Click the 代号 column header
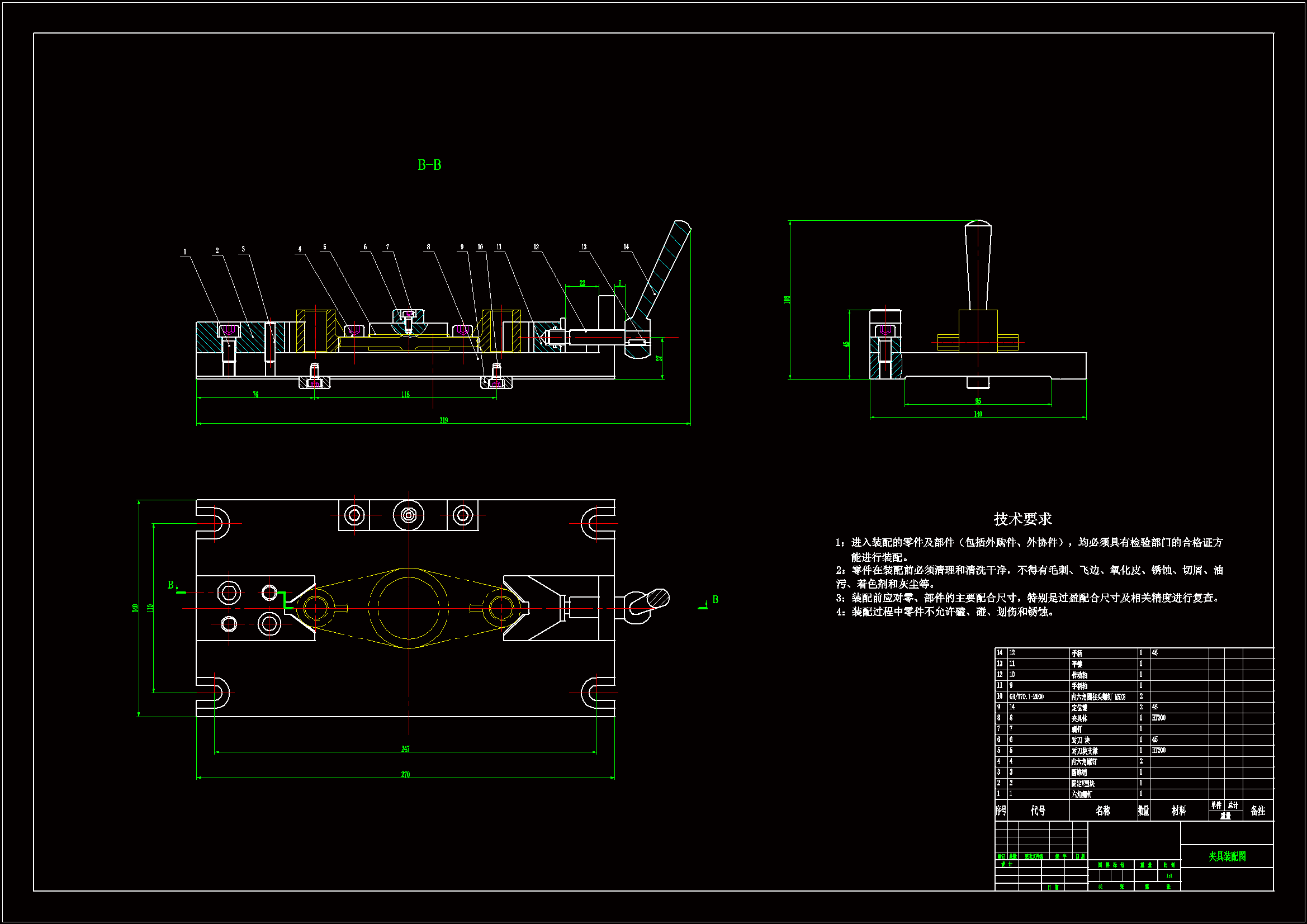The width and height of the screenshot is (1307, 924). click(1038, 811)
